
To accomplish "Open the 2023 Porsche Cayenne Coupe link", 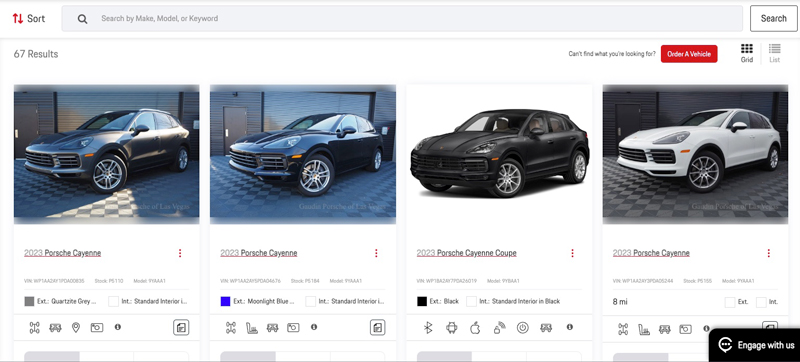I will [466, 253].
